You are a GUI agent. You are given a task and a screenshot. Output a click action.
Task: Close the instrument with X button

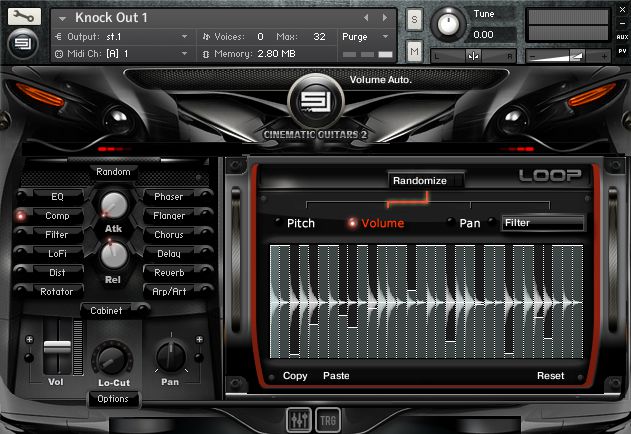622,10
